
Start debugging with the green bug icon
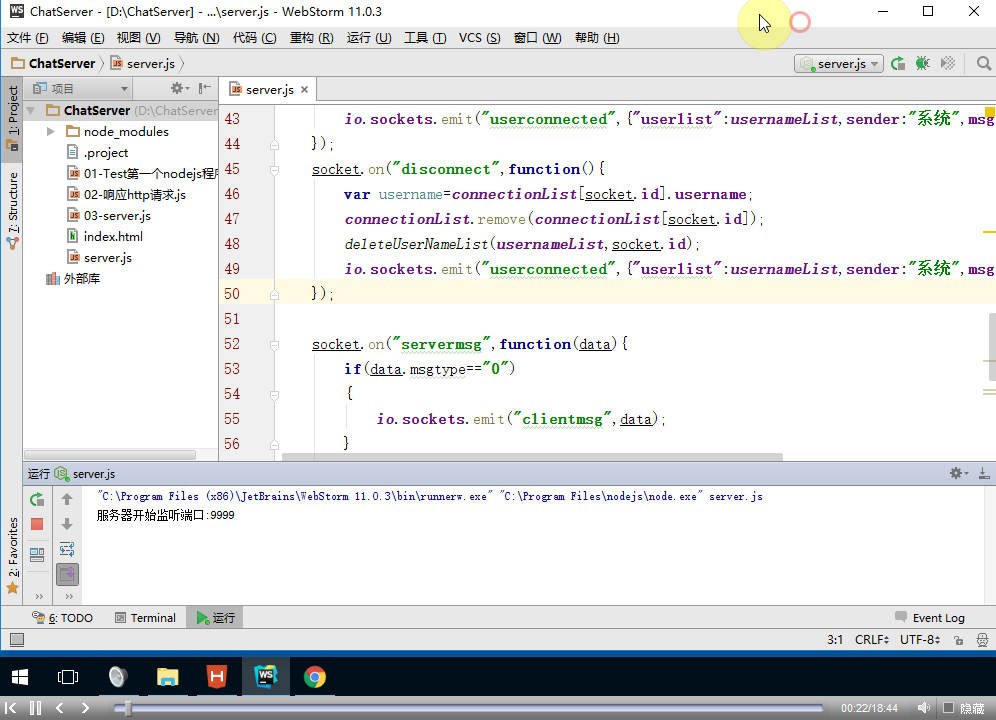(x=922, y=63)
